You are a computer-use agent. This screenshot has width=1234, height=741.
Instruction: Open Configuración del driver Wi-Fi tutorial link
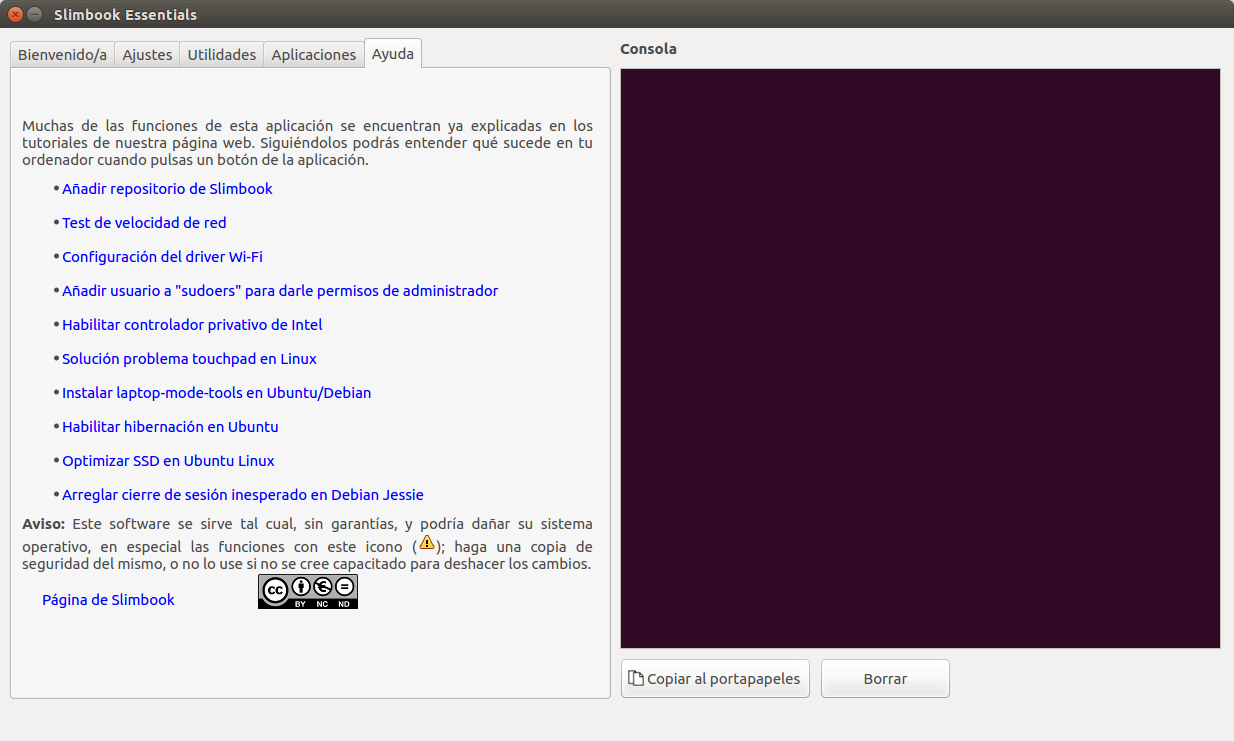coord(162,257)
